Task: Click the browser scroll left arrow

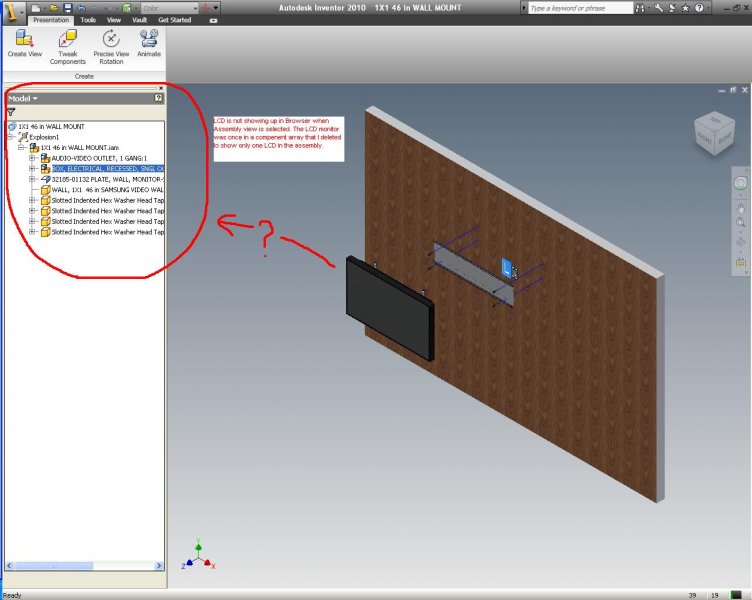Action: coord(9,566)
